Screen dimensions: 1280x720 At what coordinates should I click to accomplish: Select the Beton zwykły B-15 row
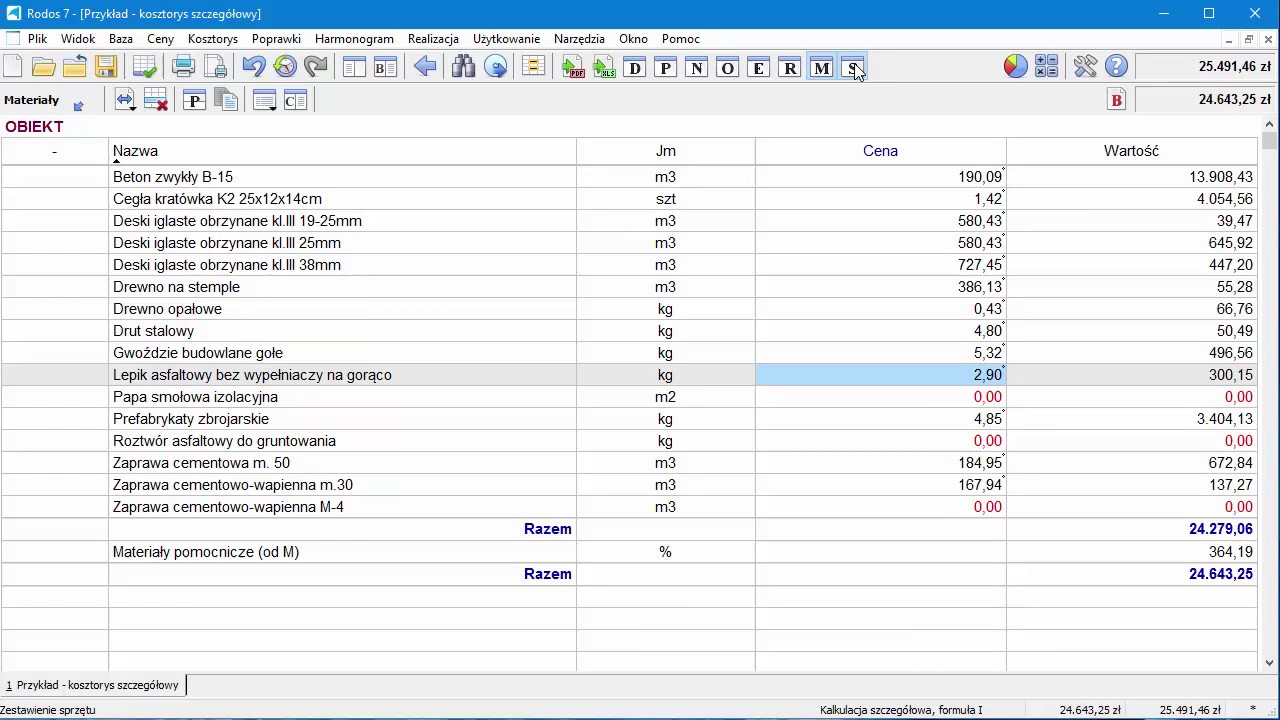629,177
